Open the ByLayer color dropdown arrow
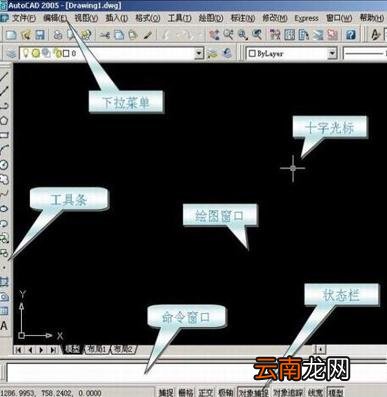Screen dimensions: 387x397 click(332, 53)
